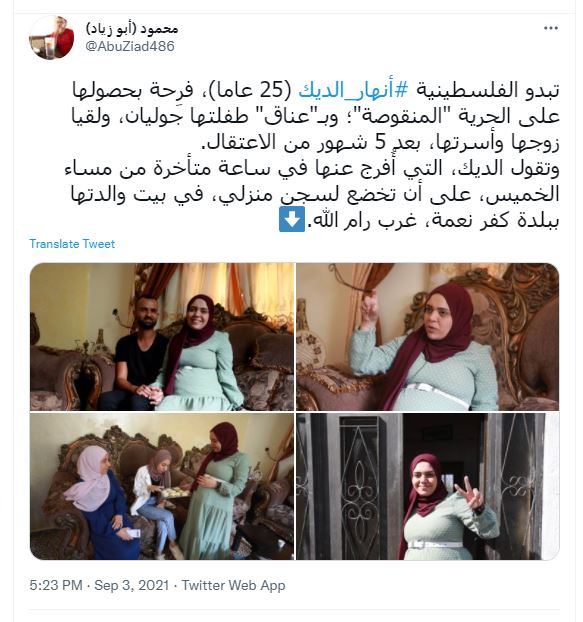This screenshot has width=583, height=622.
Task: Click the ornate iron door in the photo
Action: click(359, 486)
